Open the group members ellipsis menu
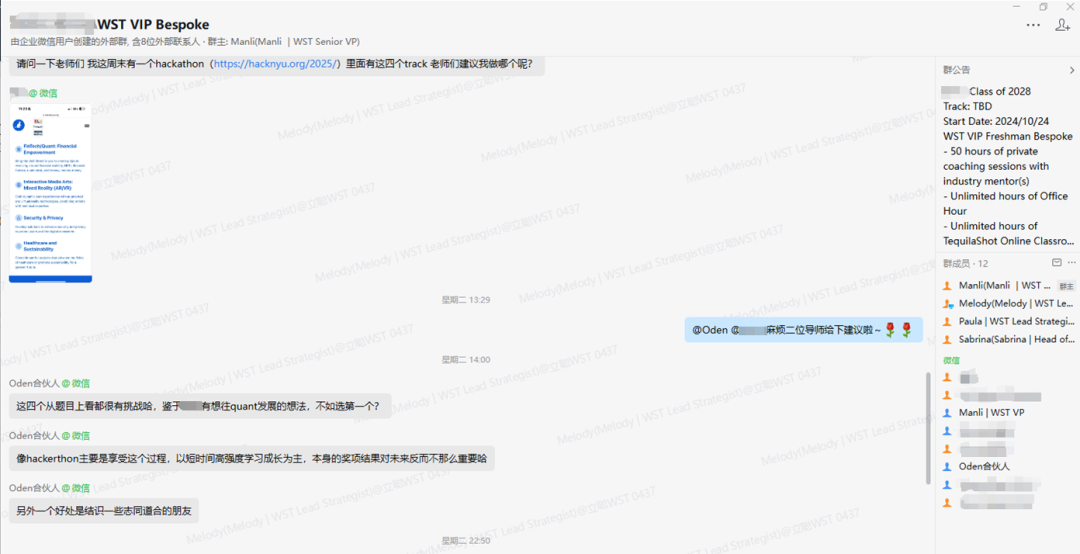1080x554 pixels. click(1072, 263)
